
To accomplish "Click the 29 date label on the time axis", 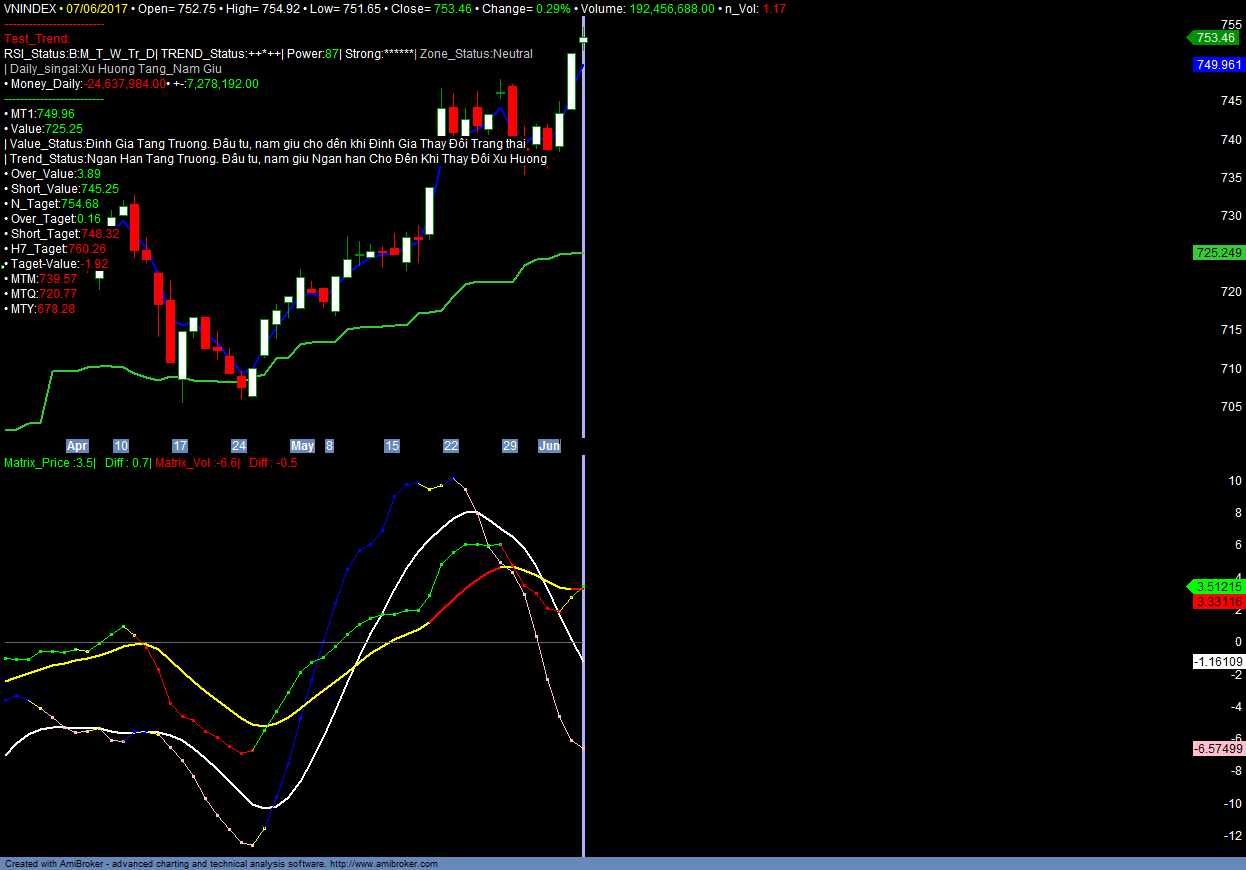I will point(509,446).
